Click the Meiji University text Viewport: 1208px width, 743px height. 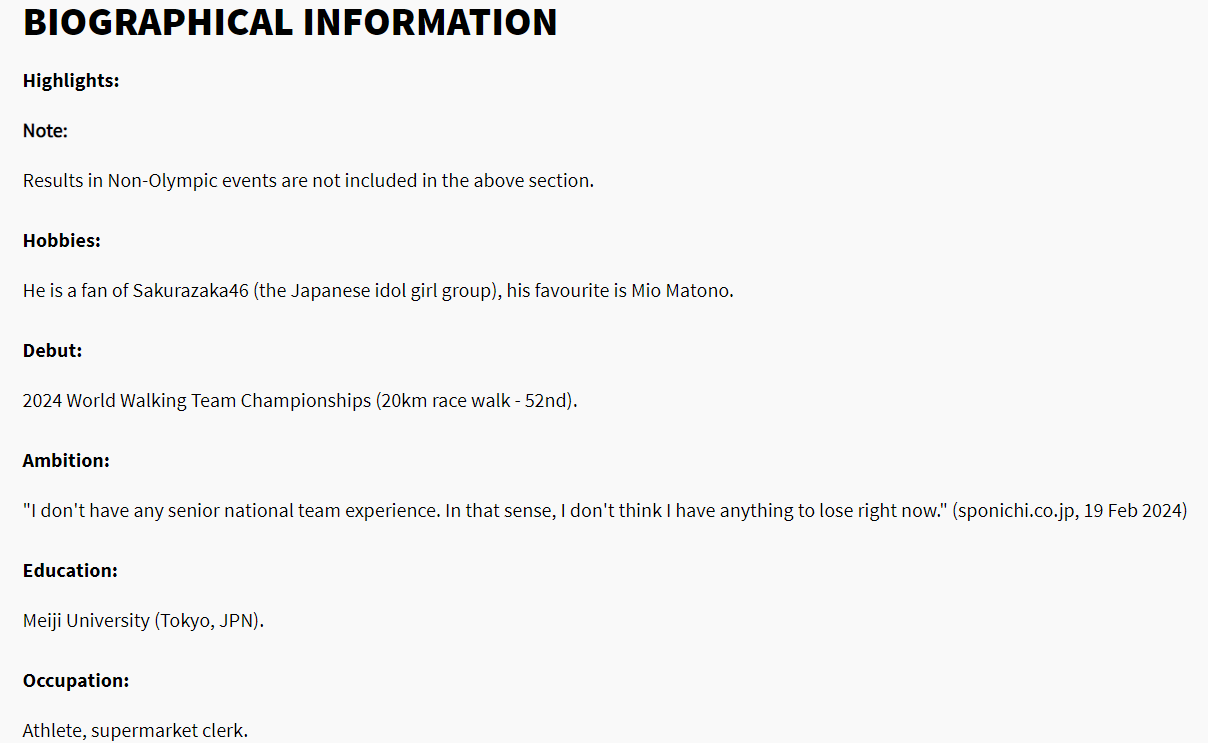coord(86,621)
